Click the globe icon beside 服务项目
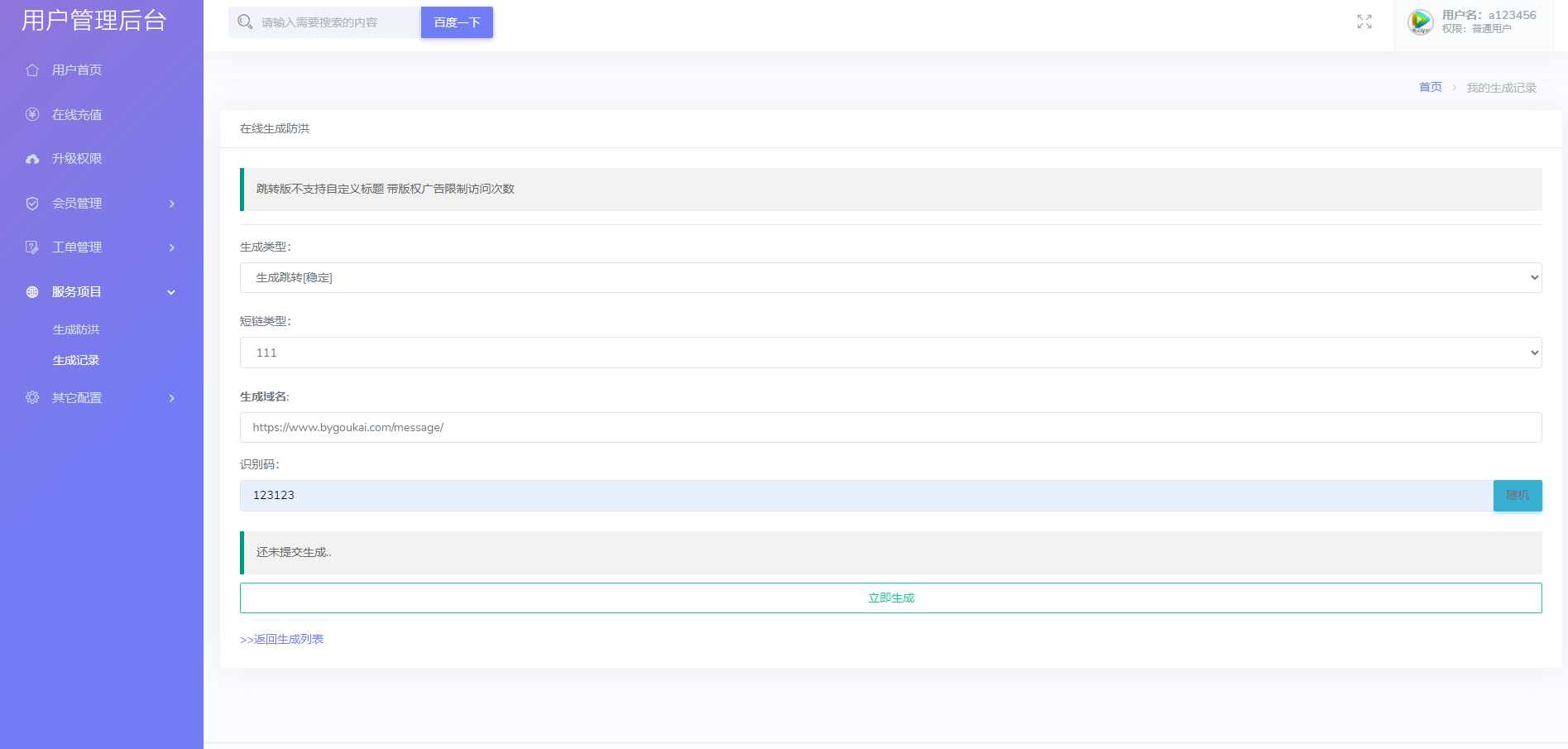1568x749 pixels. 32,292
